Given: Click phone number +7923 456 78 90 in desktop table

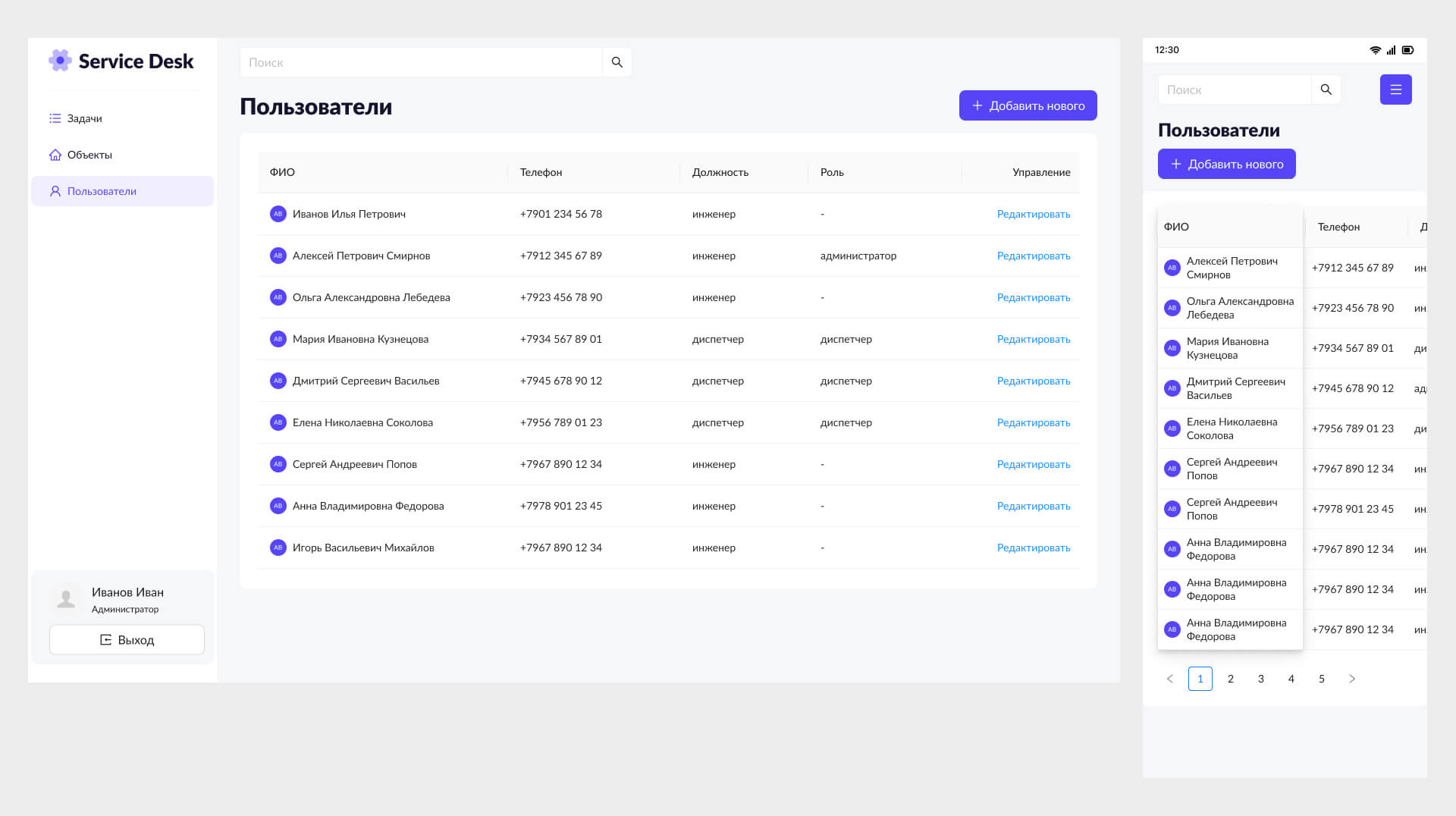Looking at the screenshot, I should 560,297.
